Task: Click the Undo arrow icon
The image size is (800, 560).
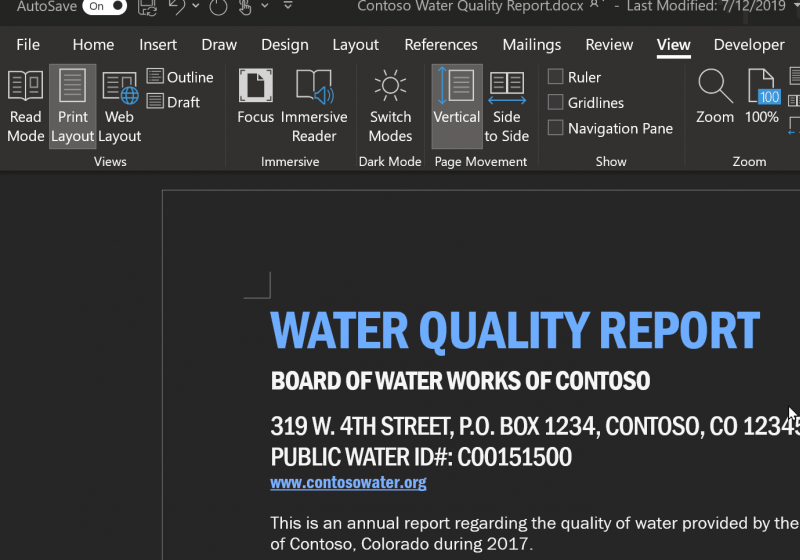Action: pos(177,7)
